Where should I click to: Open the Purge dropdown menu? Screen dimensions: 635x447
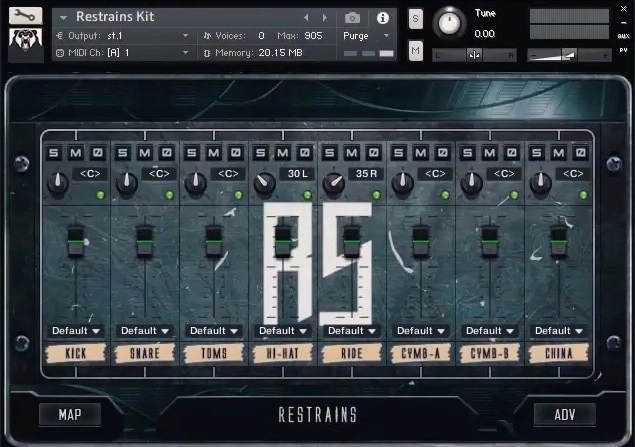click(367, 36)
